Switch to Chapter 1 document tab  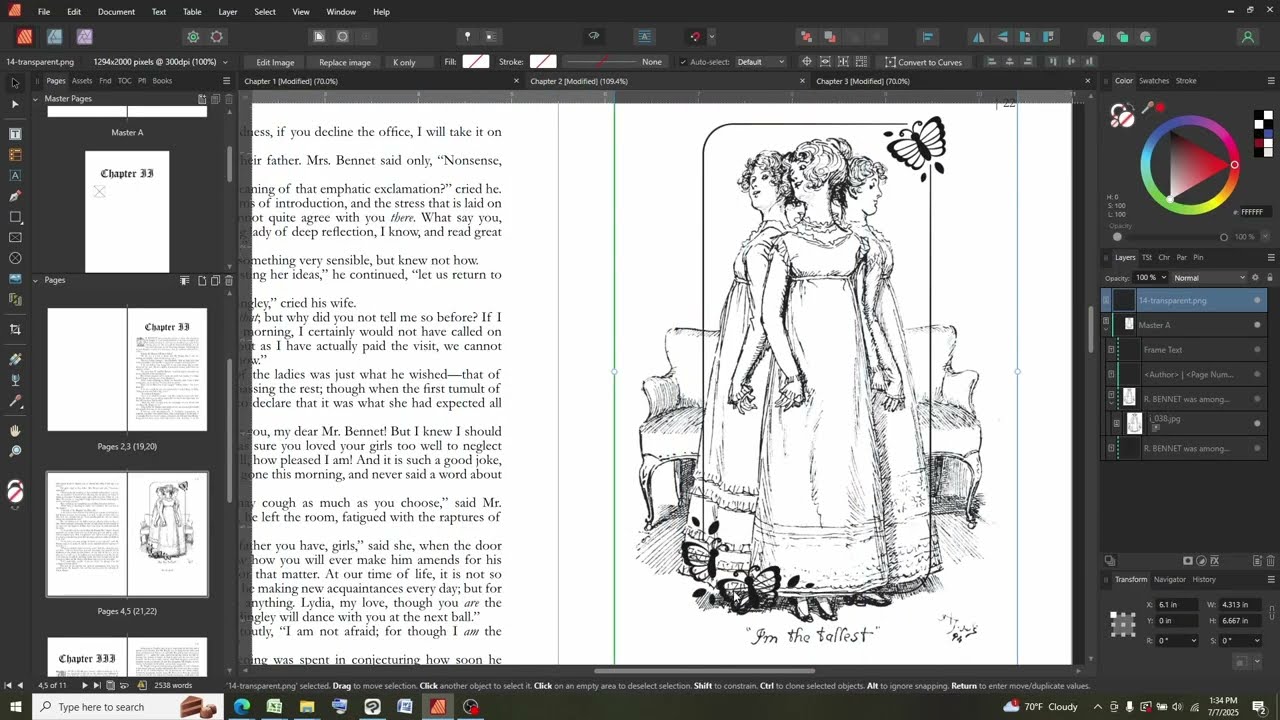pos(291,81)
